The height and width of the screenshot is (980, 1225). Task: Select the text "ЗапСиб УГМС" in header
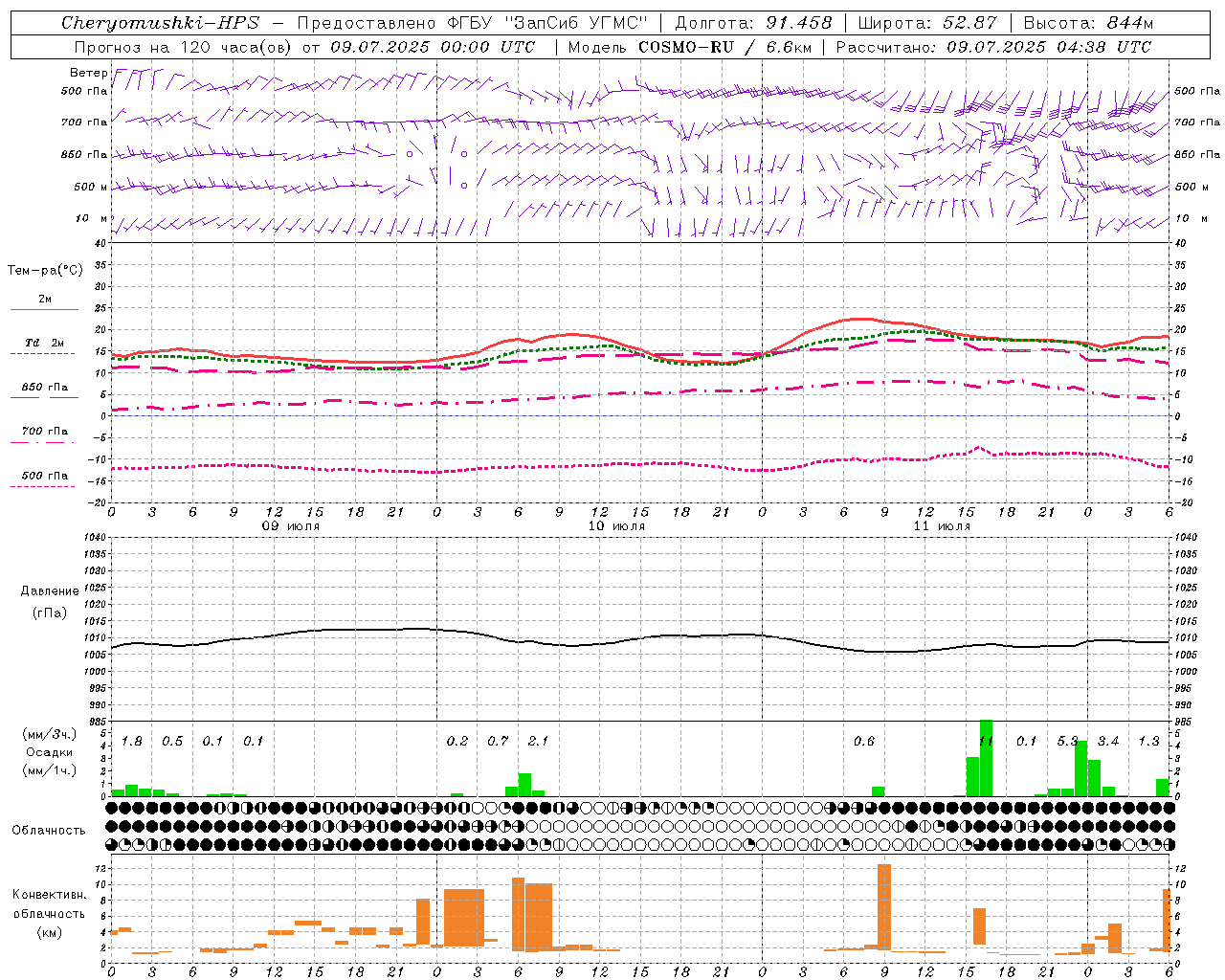(578, 23)
